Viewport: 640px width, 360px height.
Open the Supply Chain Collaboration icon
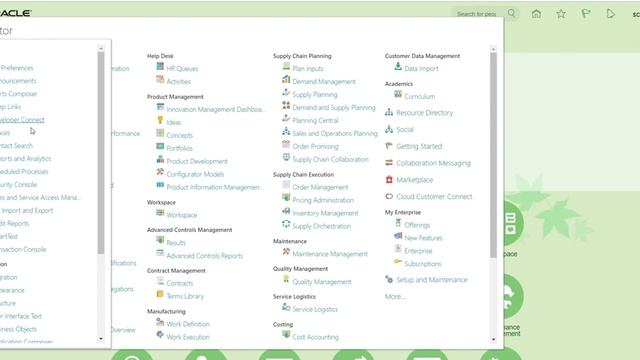click(286, 157)
